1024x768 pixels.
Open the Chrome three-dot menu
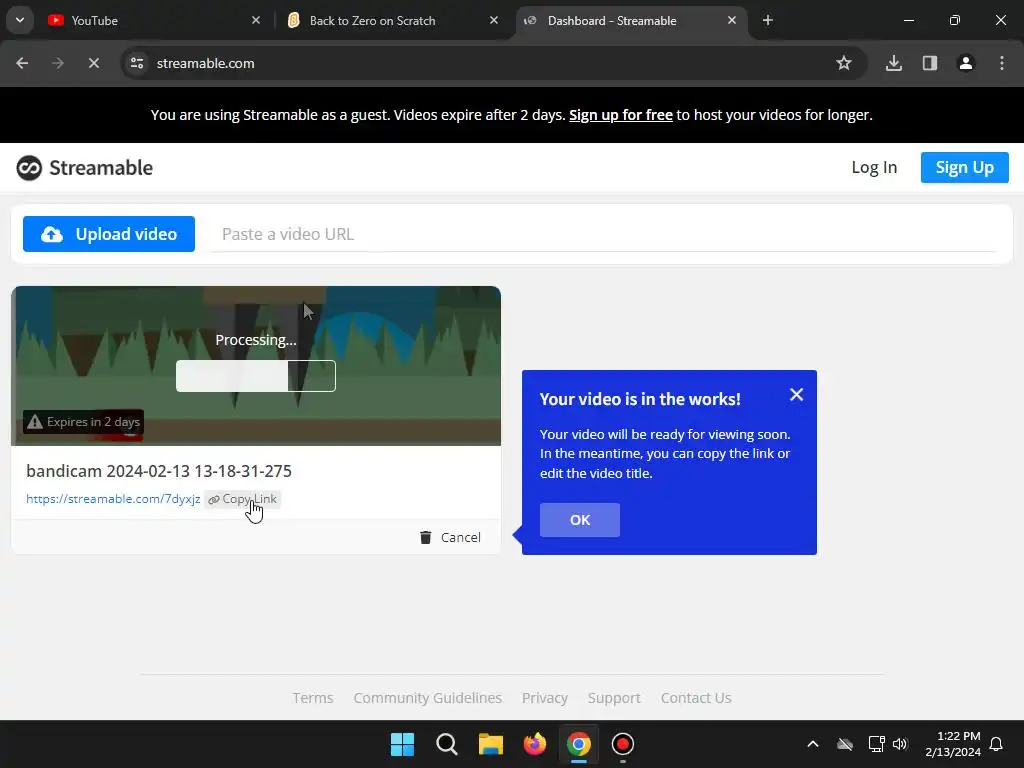[x=1002, y=63]
